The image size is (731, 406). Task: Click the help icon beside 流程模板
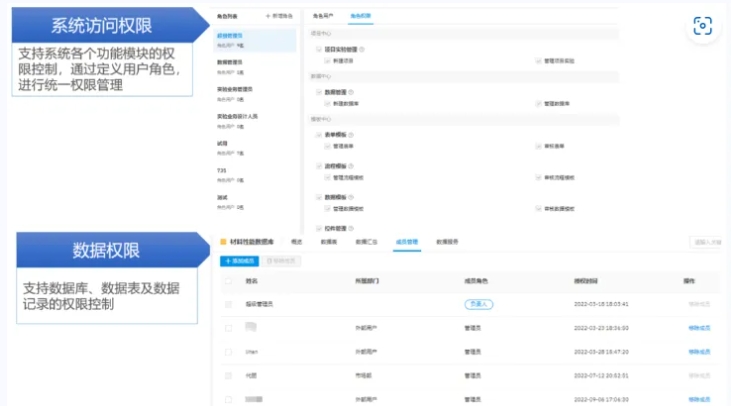[x=351, y=165]
